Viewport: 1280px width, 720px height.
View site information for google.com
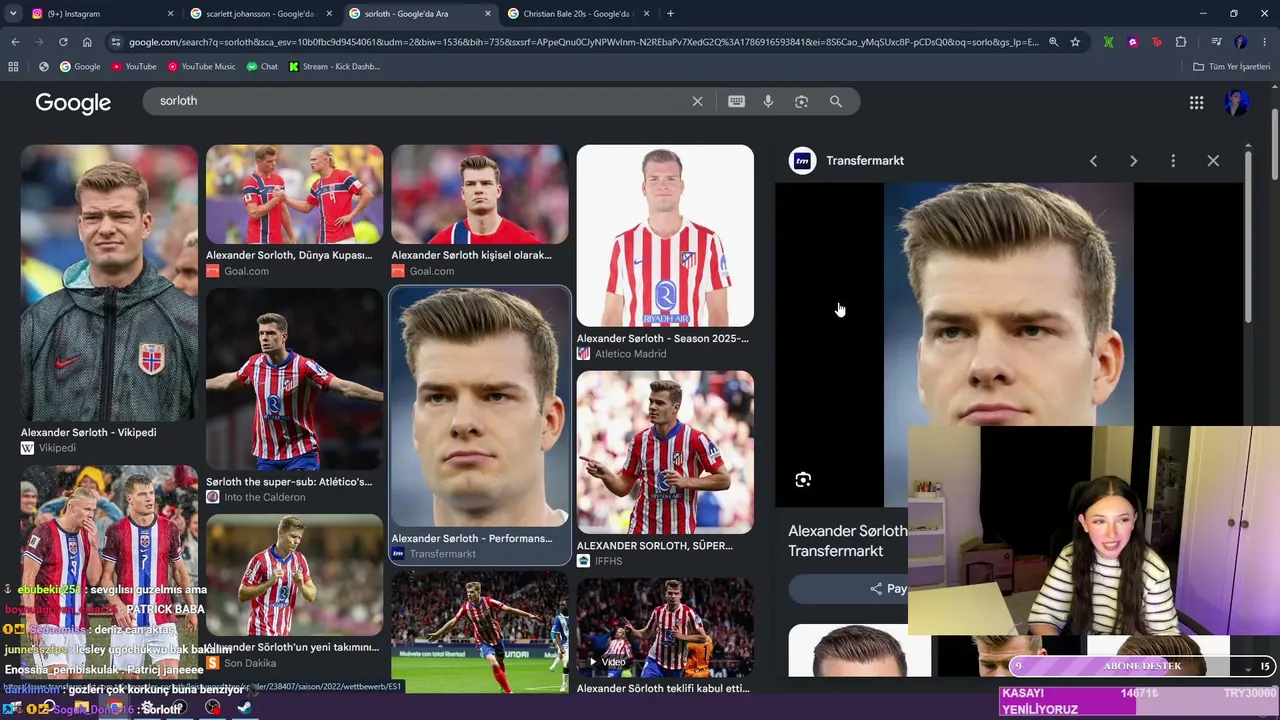point(116,42)
